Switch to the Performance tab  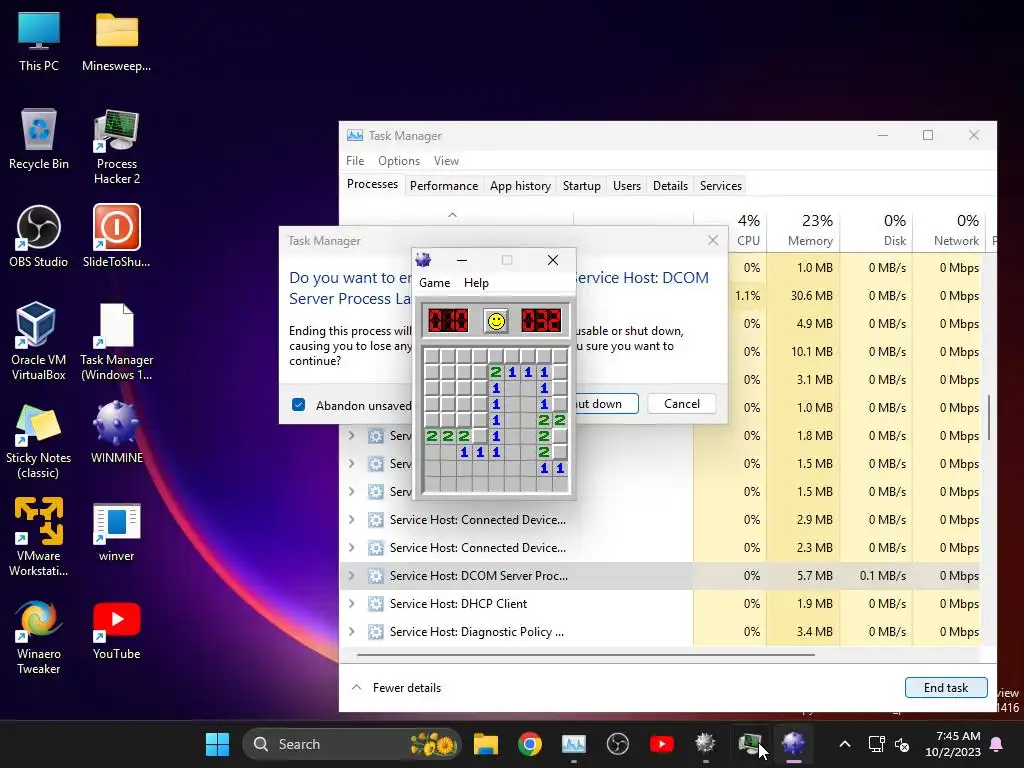click(444, 185)
